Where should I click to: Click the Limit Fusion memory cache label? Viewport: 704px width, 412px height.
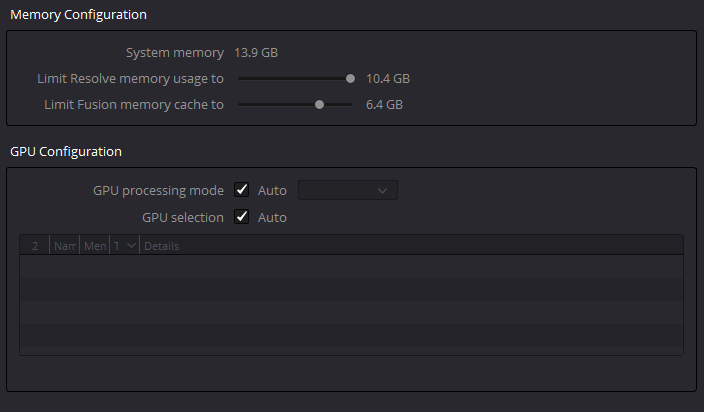[x=134, y=104]
